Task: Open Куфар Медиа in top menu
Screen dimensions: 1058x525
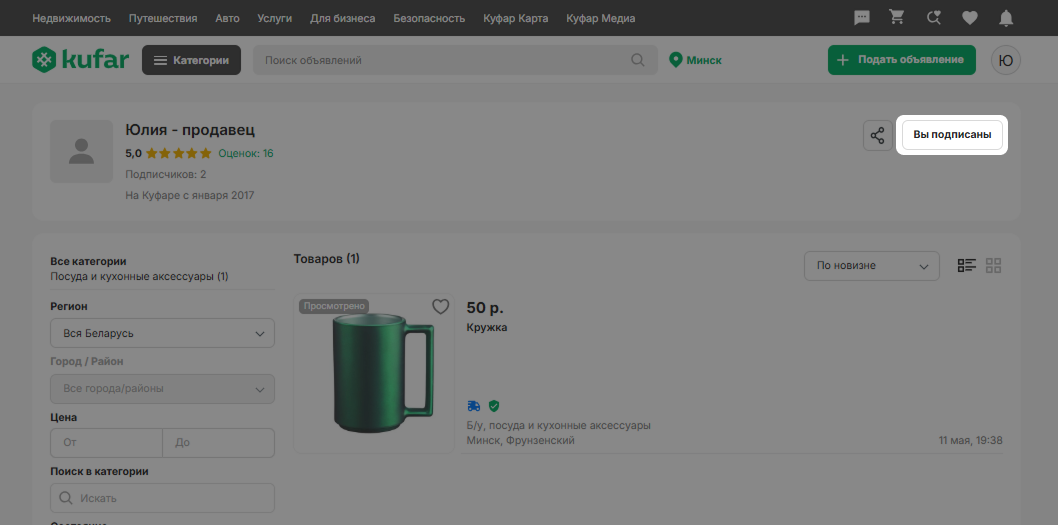Action: pos(601,18)
